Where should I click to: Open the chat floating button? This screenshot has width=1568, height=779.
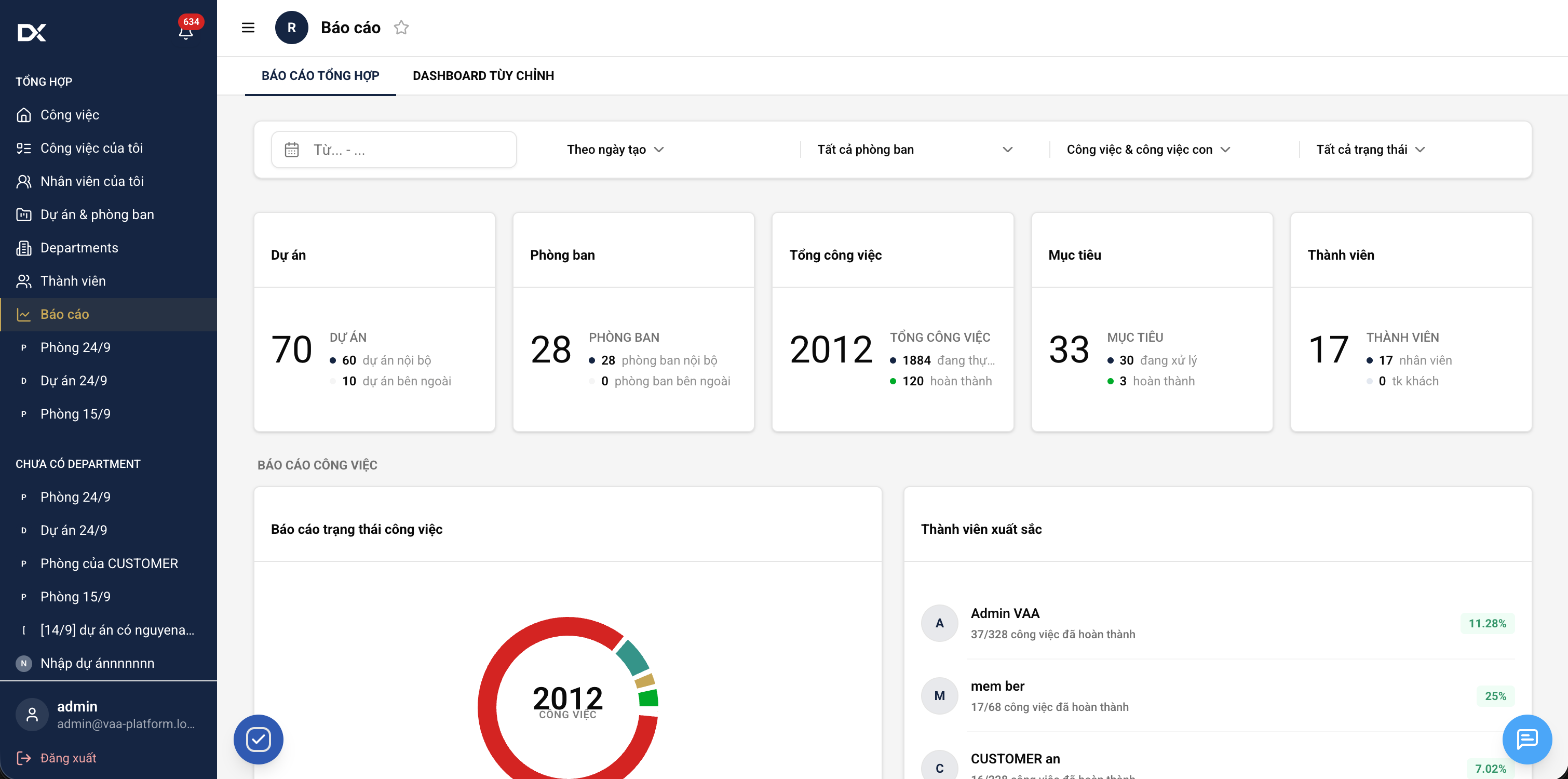click(1526, 739)
